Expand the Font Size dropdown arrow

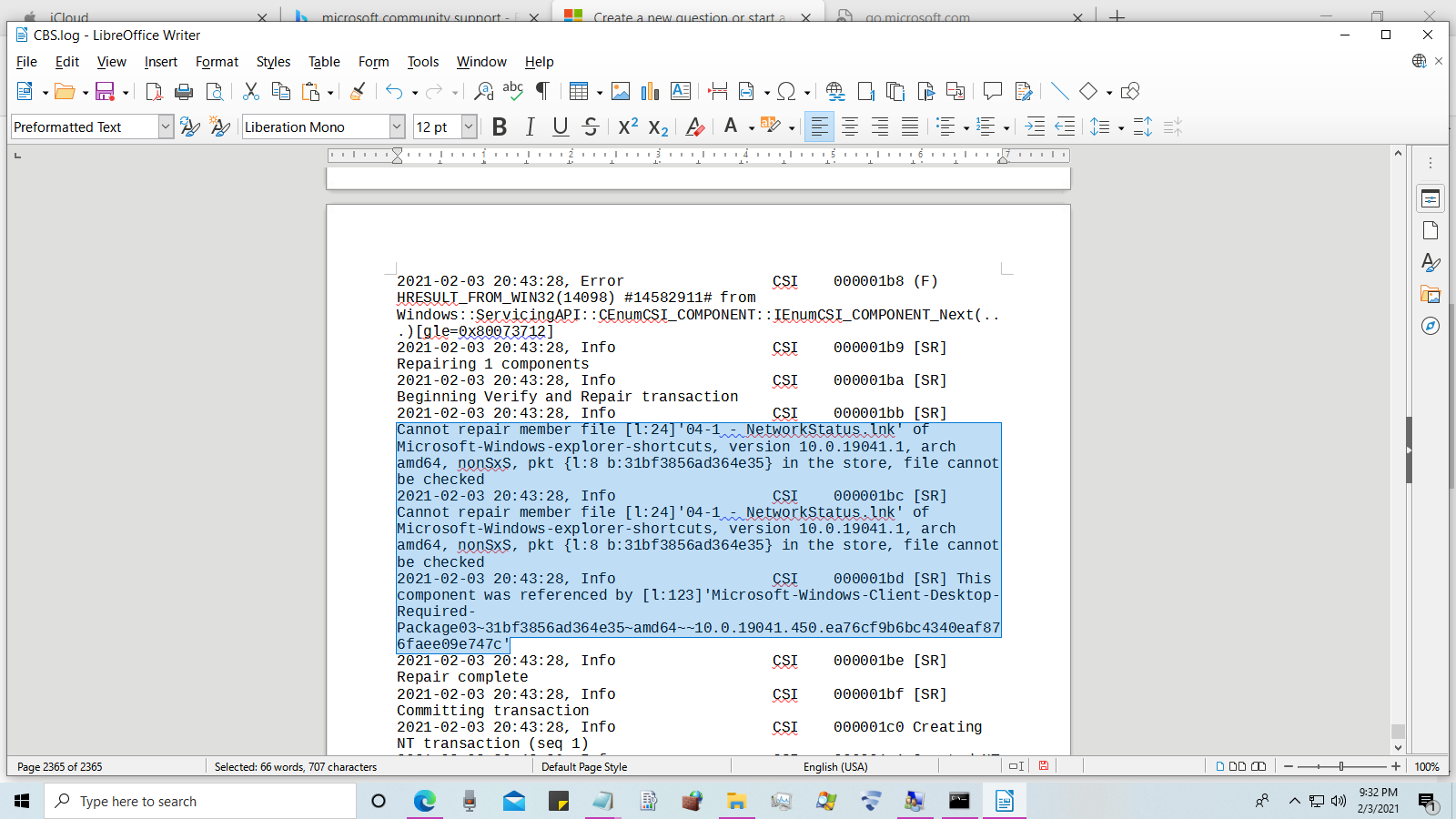(469, 126)
